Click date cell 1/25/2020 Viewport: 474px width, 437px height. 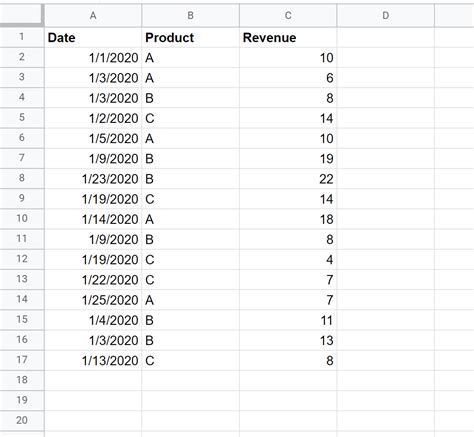click(93, 300)
